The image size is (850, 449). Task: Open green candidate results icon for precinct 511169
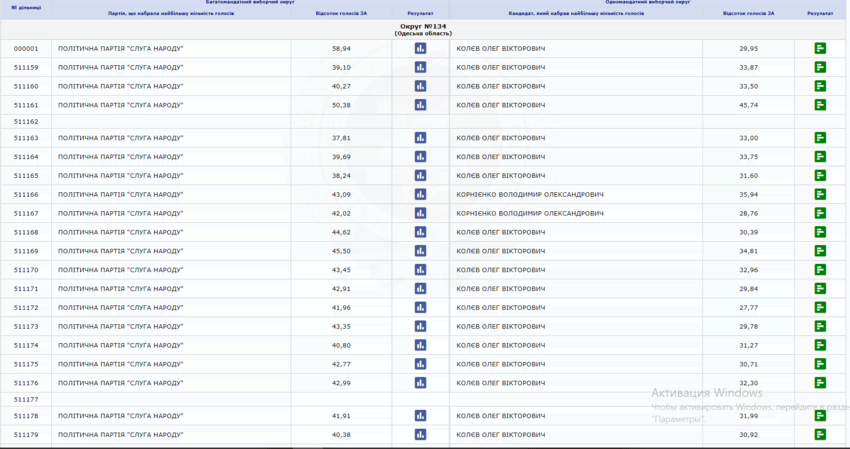click(820, 251)
